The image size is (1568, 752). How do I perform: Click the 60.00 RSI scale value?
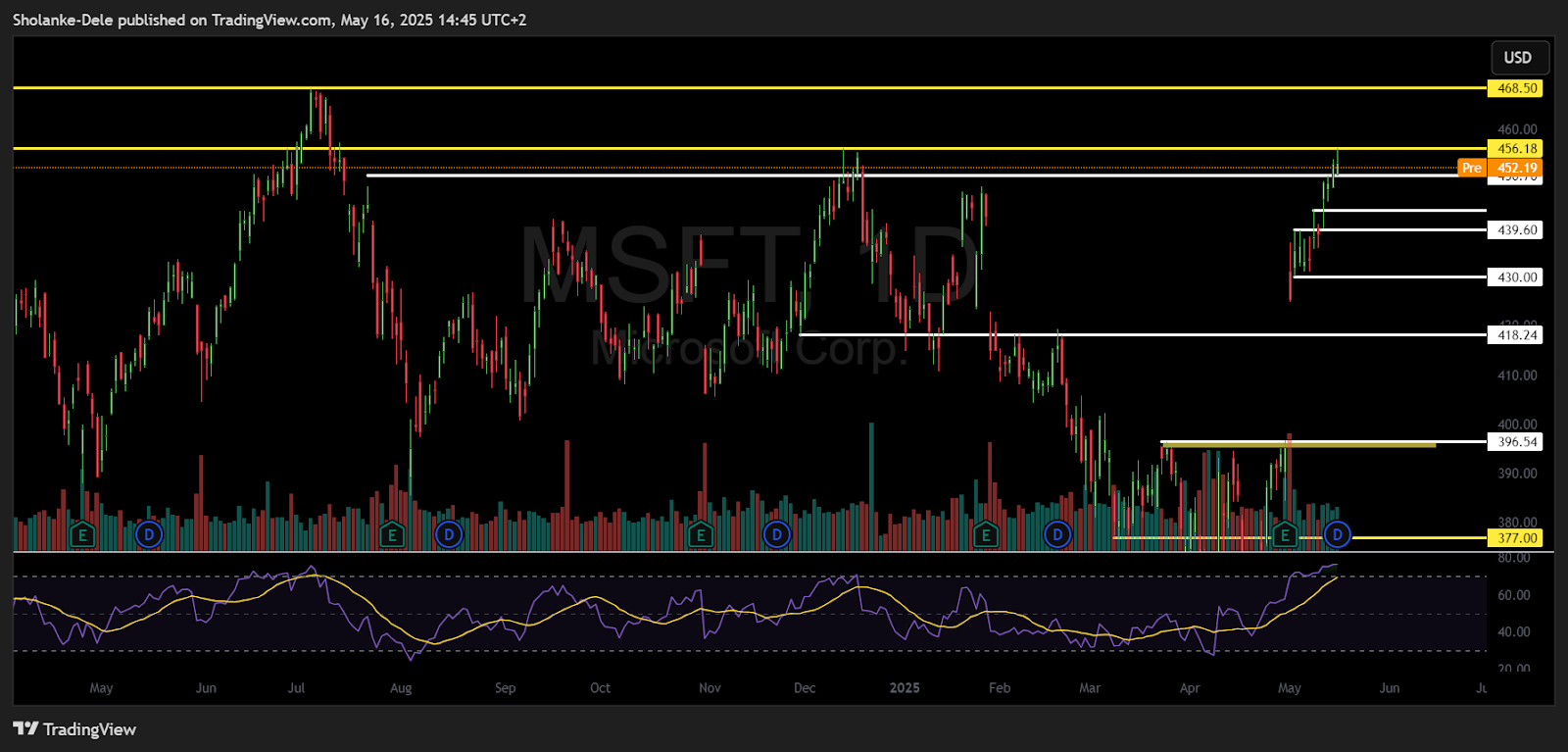pos(1514,595)
